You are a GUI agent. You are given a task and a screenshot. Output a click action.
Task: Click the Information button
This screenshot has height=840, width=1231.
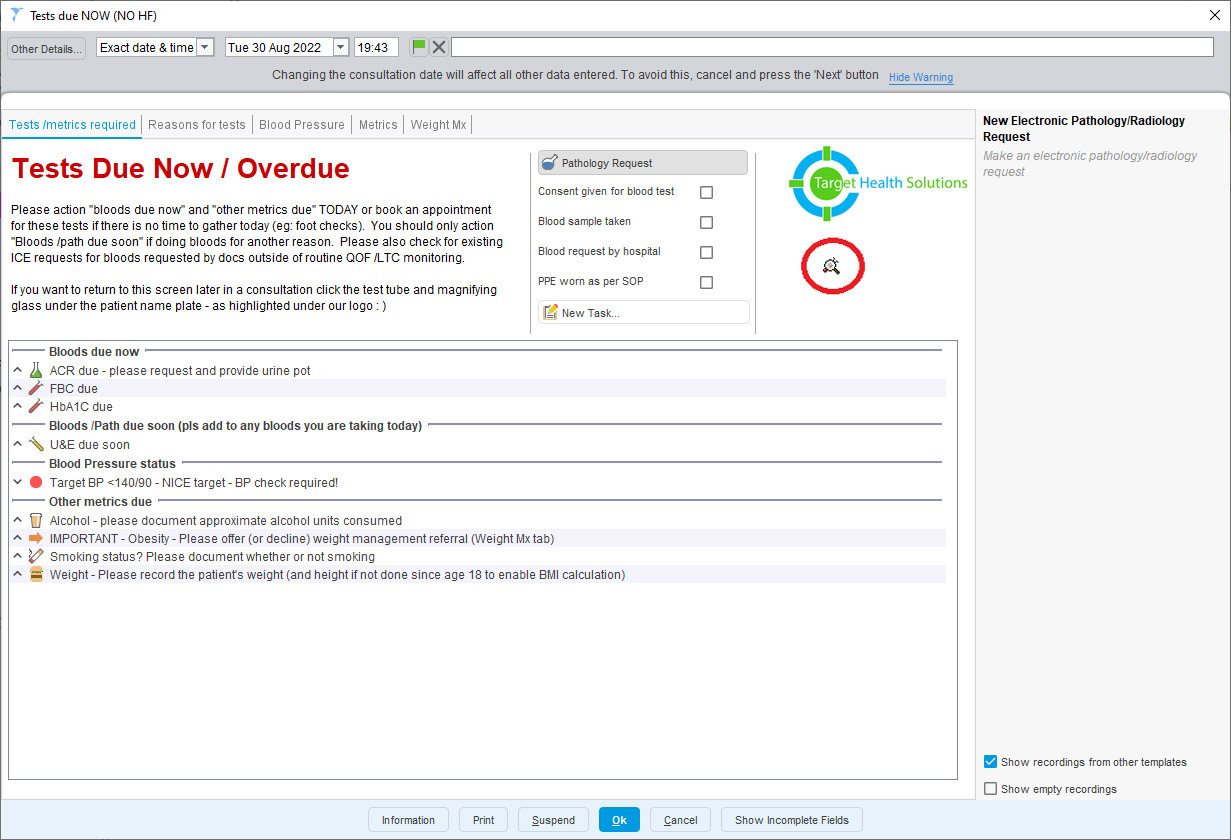(x=408, y=820)
